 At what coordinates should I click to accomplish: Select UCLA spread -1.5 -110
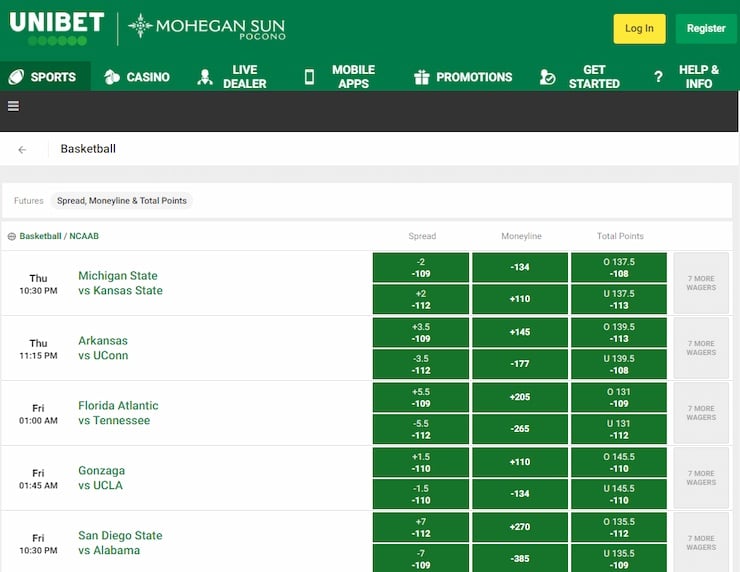pos(421,494)
